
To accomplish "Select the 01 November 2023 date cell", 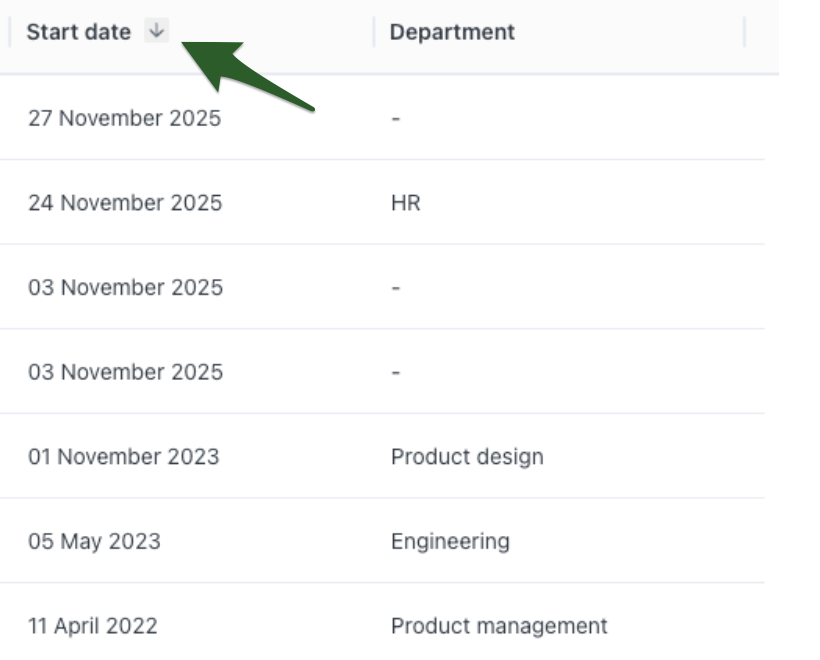I will (x=123, y=457).
